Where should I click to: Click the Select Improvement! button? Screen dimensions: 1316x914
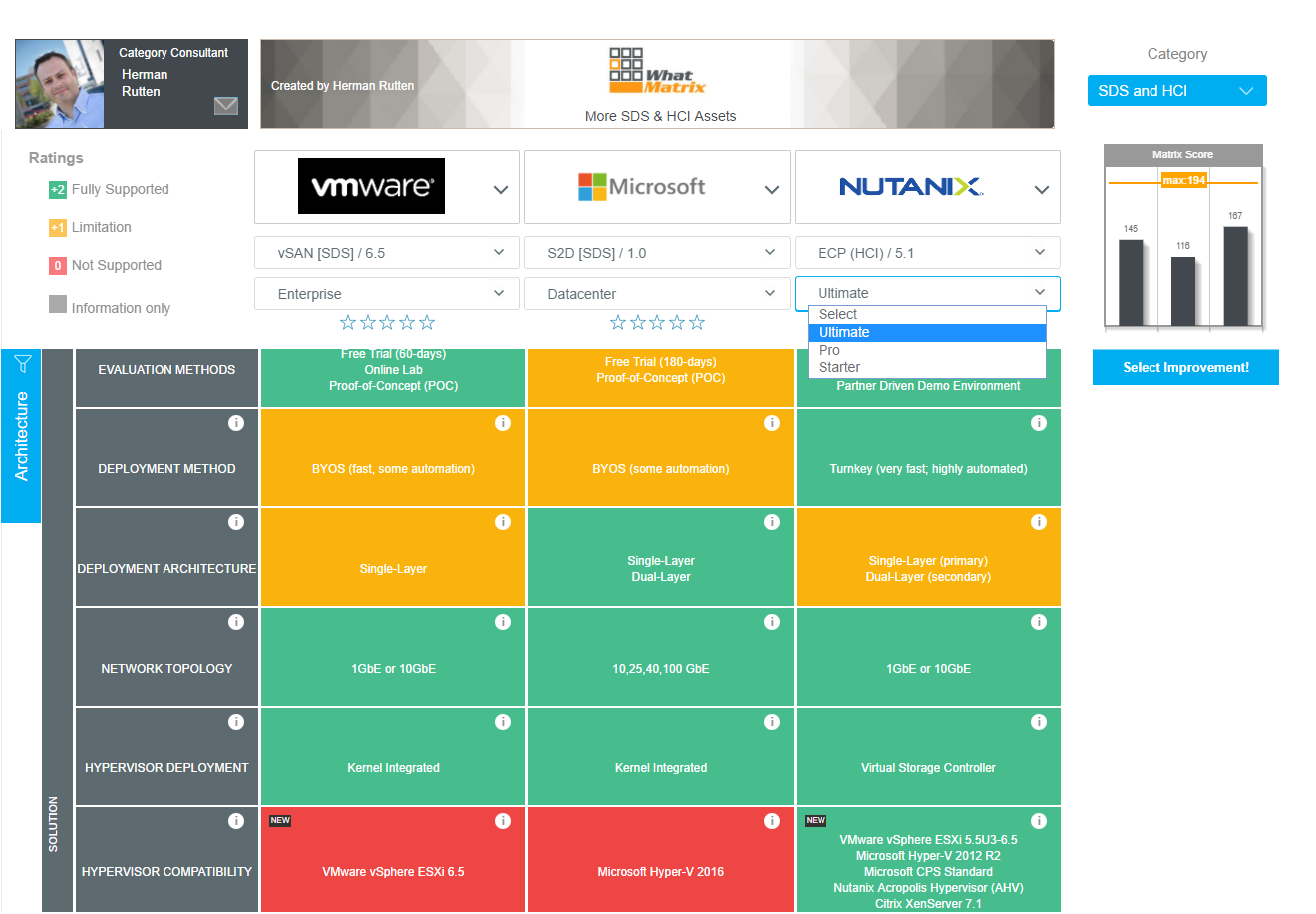[1185, 367]
